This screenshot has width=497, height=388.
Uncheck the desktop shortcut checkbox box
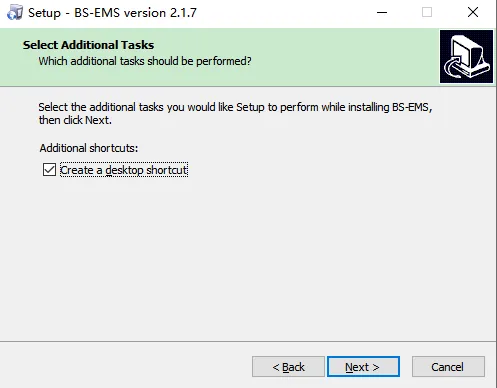click(x=49, y=169)
